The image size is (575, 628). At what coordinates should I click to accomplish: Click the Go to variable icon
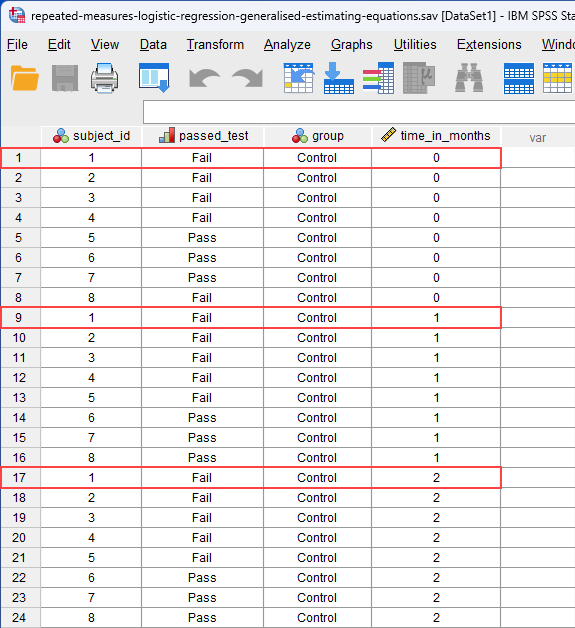(339, 78)
